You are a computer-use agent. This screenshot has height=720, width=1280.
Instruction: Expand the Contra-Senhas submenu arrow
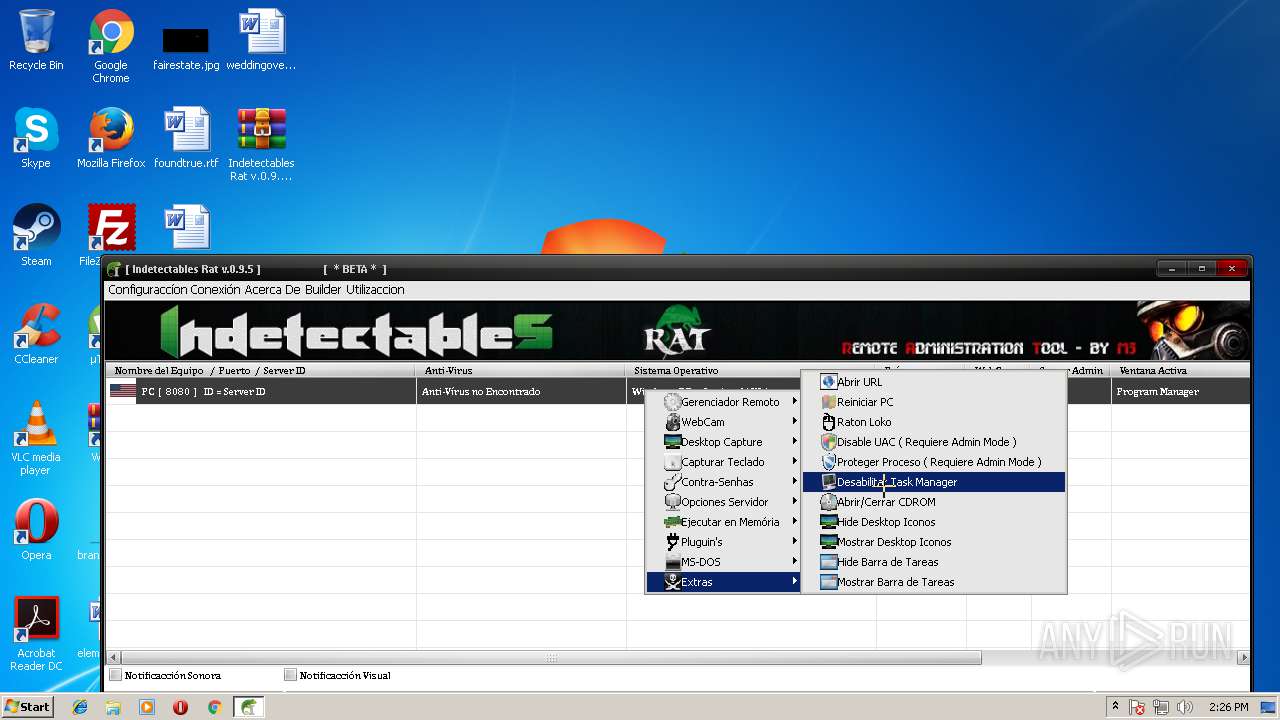tap(795, 482)
